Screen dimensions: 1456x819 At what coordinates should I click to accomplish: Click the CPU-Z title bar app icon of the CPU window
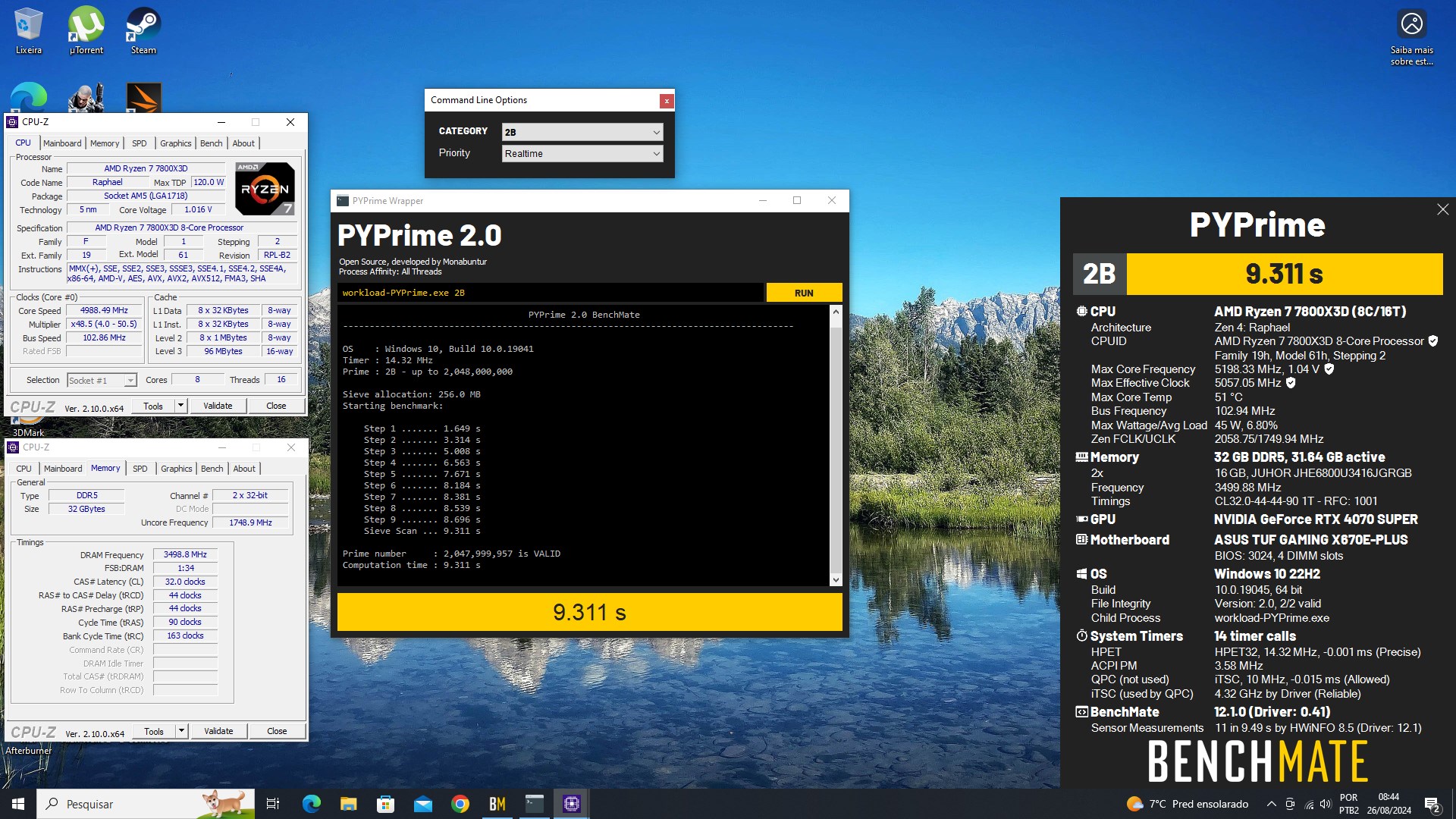[x=12, y=121]
